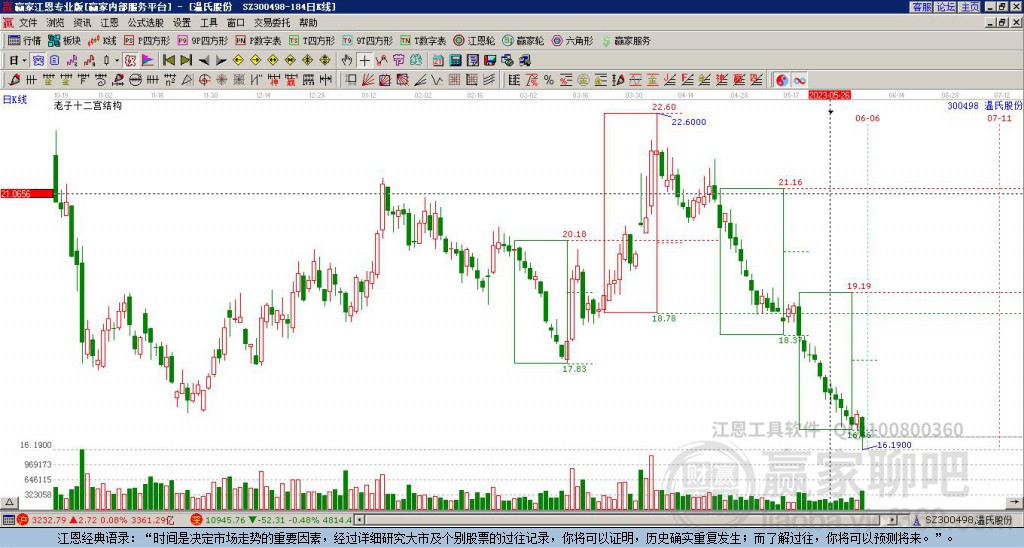
Task: Click the highlighted date 2023-05-26 marker
Action: pyautogui.click(x=830, y=95)
